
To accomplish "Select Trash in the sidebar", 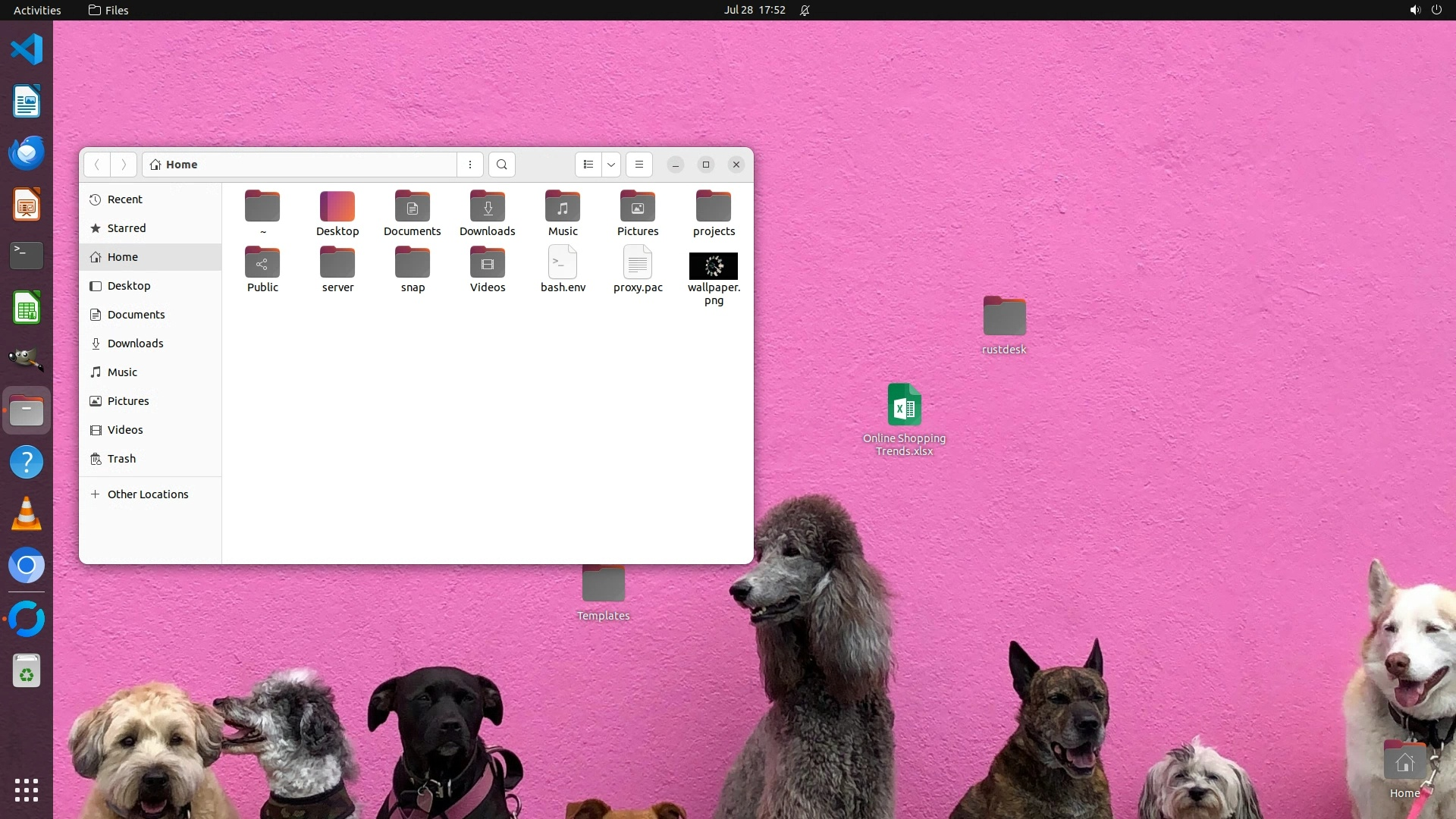I will [121, 459].
